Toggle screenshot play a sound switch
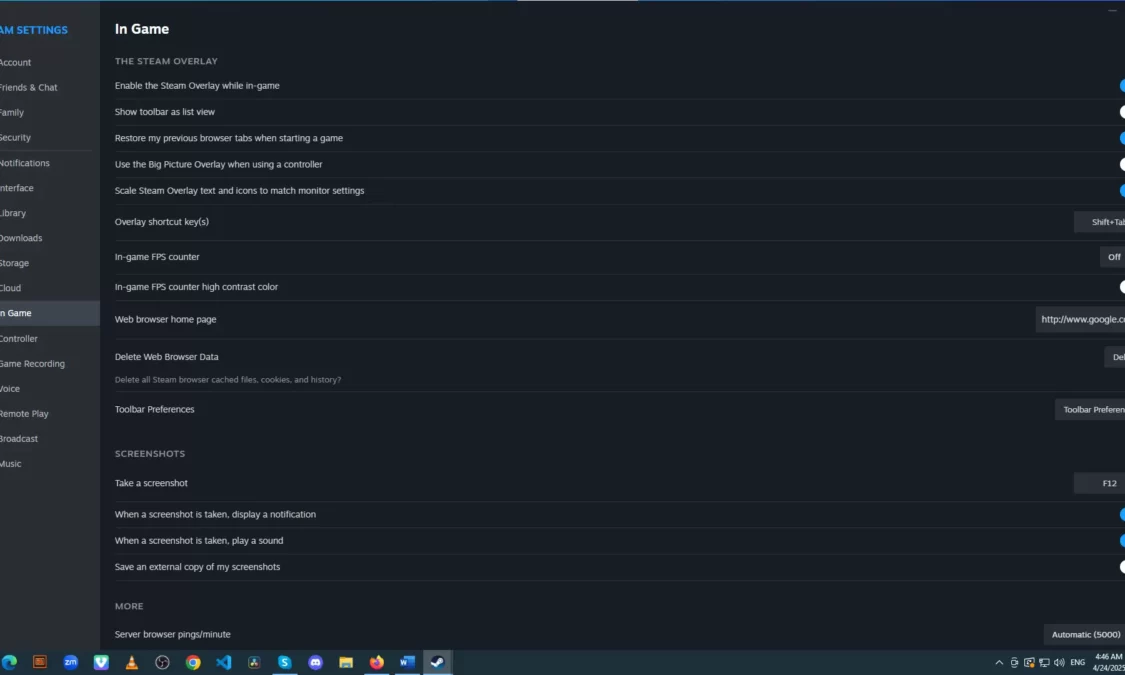This screenshot has width=1125, height=675. pyautogui.click(x=1121, y=540)
